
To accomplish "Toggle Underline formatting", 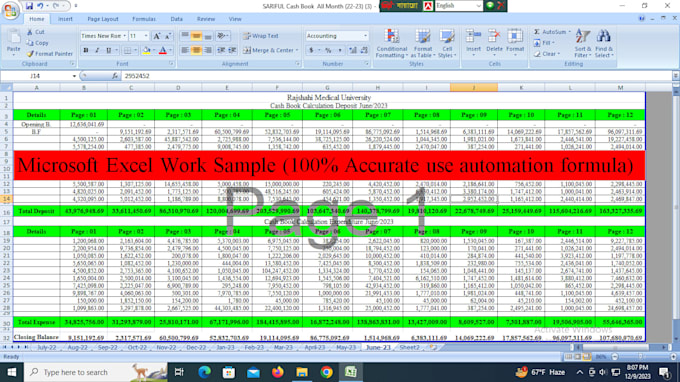I will pos(108,50).
